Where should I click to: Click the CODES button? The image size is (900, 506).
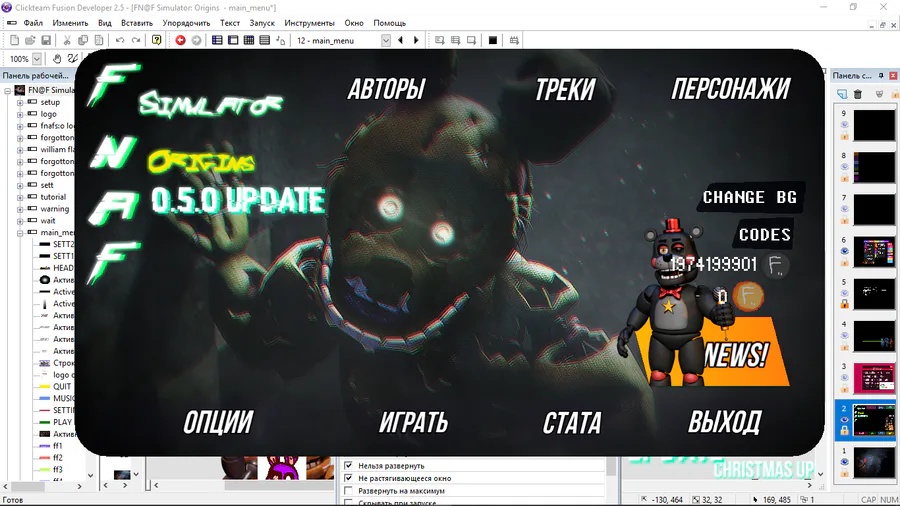coord(765,234)
